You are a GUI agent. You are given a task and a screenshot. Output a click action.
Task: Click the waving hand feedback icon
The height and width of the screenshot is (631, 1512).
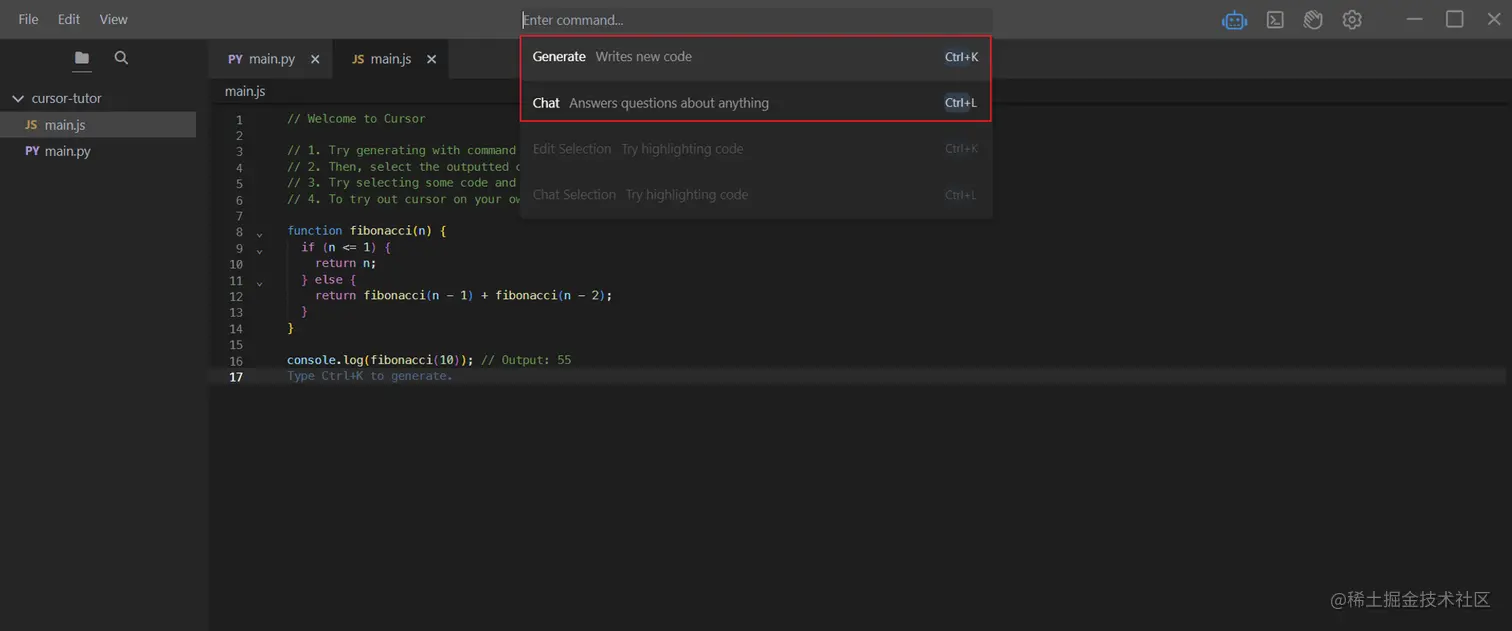pos(1313,20)
